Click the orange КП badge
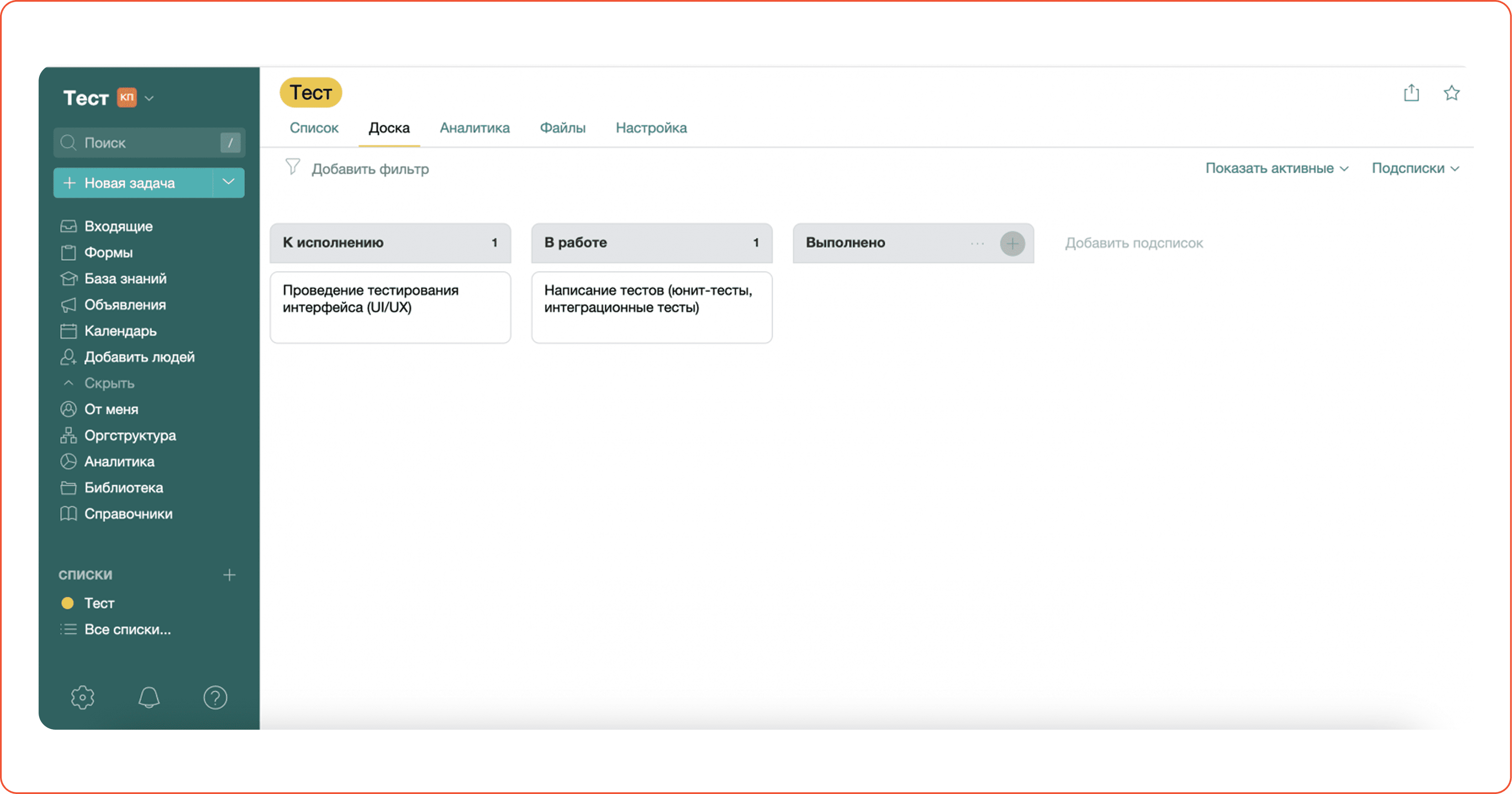1512x794 pixels. point(127,97)
